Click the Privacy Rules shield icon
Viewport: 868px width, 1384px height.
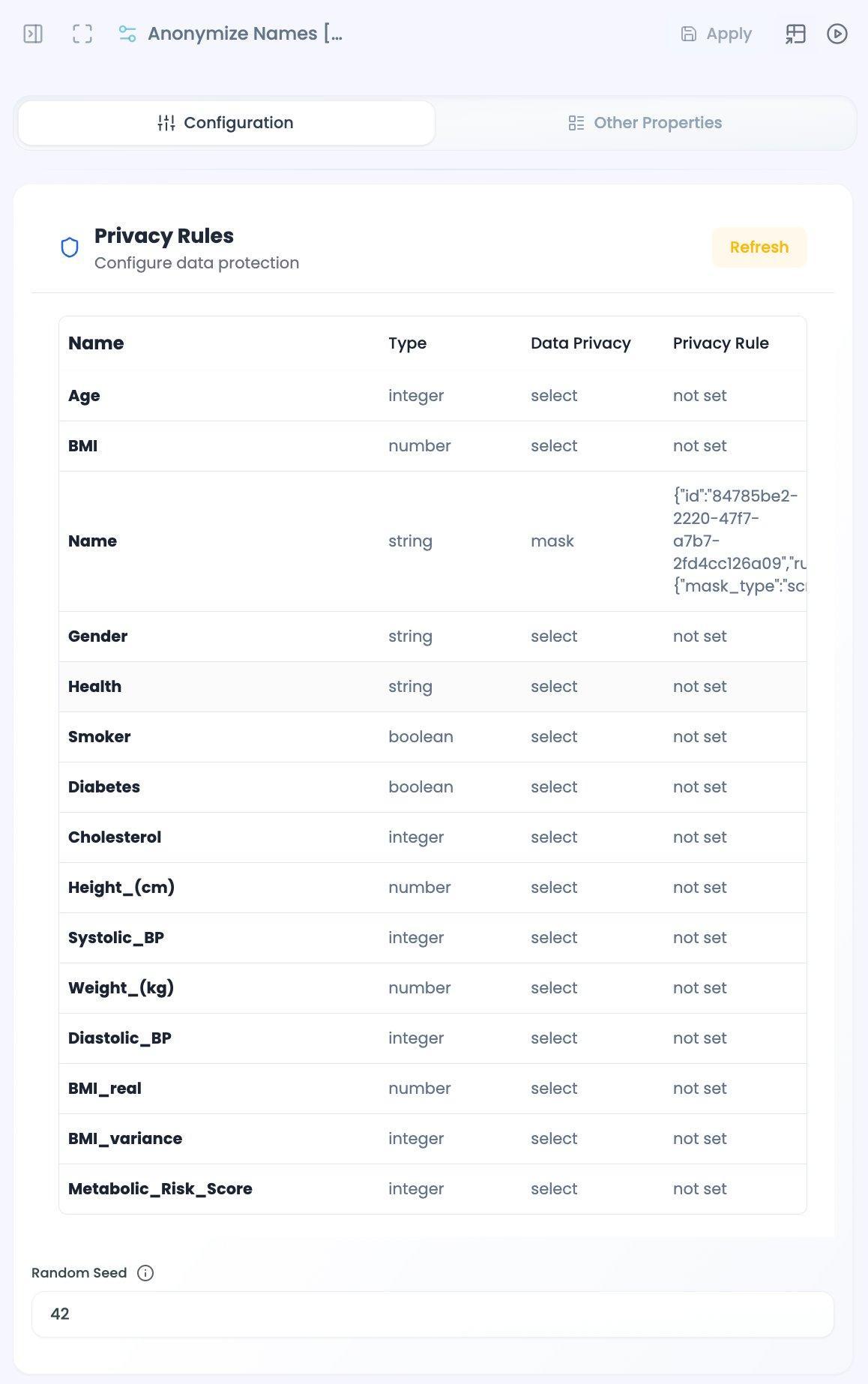click(70, 247)
